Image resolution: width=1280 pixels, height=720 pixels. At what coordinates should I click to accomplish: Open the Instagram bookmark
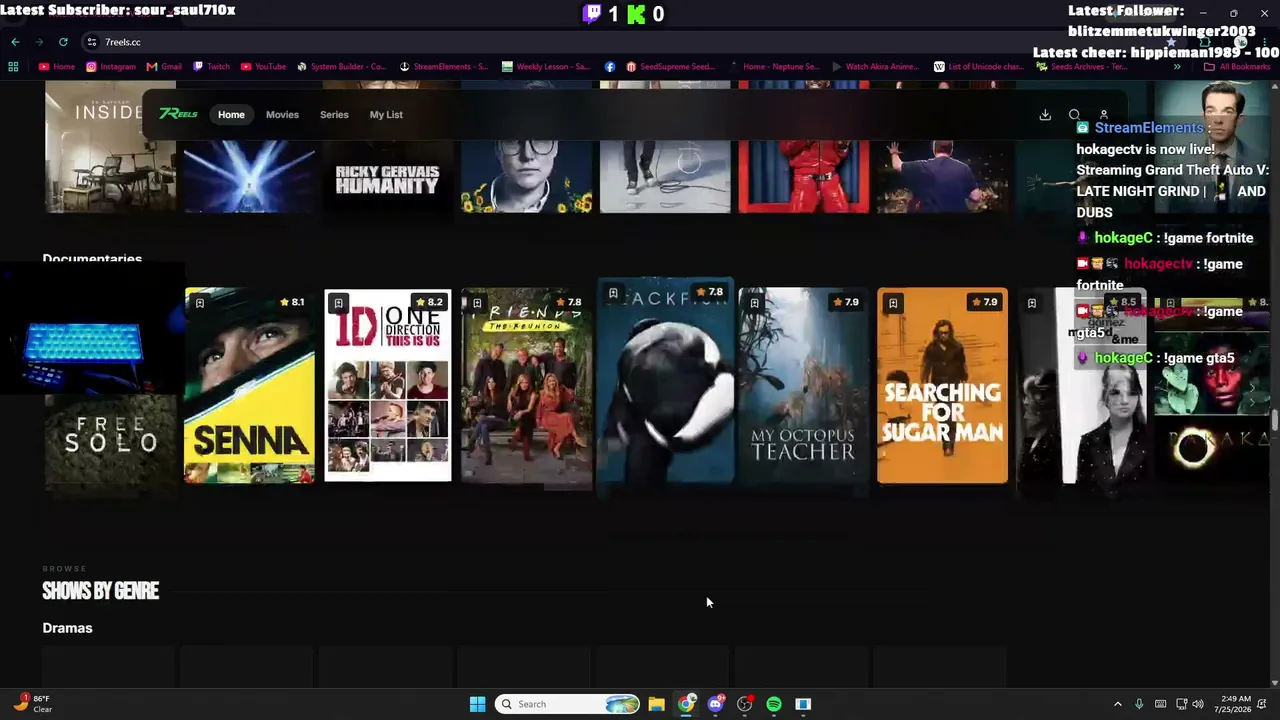[x=111, y=67]
